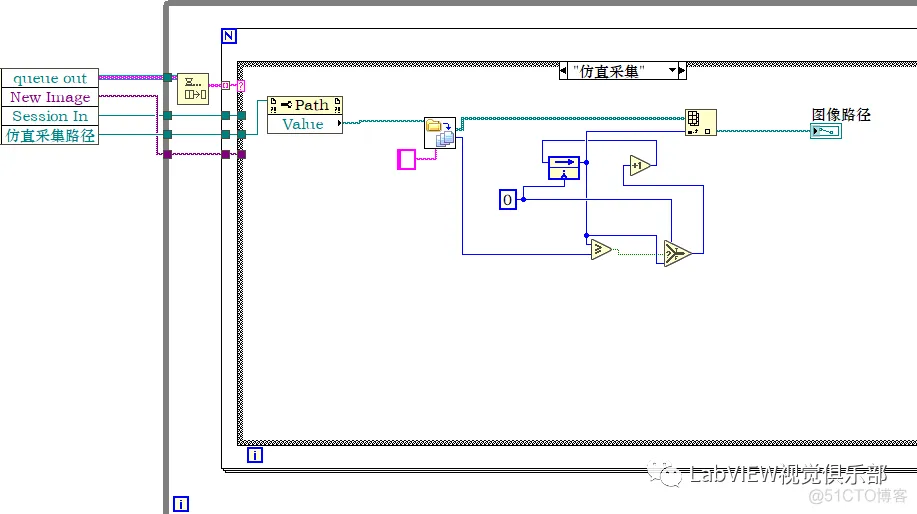Click the For Loop N count terminal
This screenshot has height=514, width=917.
(229, 36)
